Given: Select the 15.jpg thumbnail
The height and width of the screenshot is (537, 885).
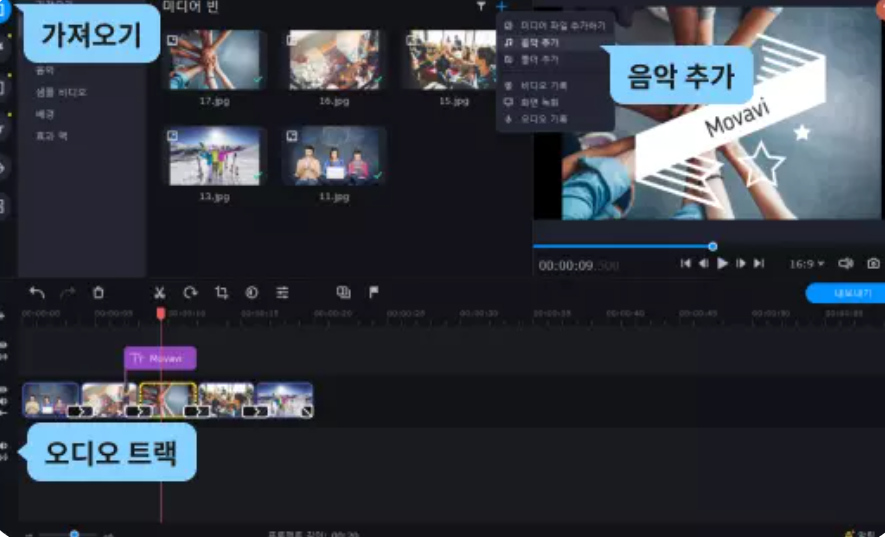Looking at the screenshot, I should coord(453,60).
